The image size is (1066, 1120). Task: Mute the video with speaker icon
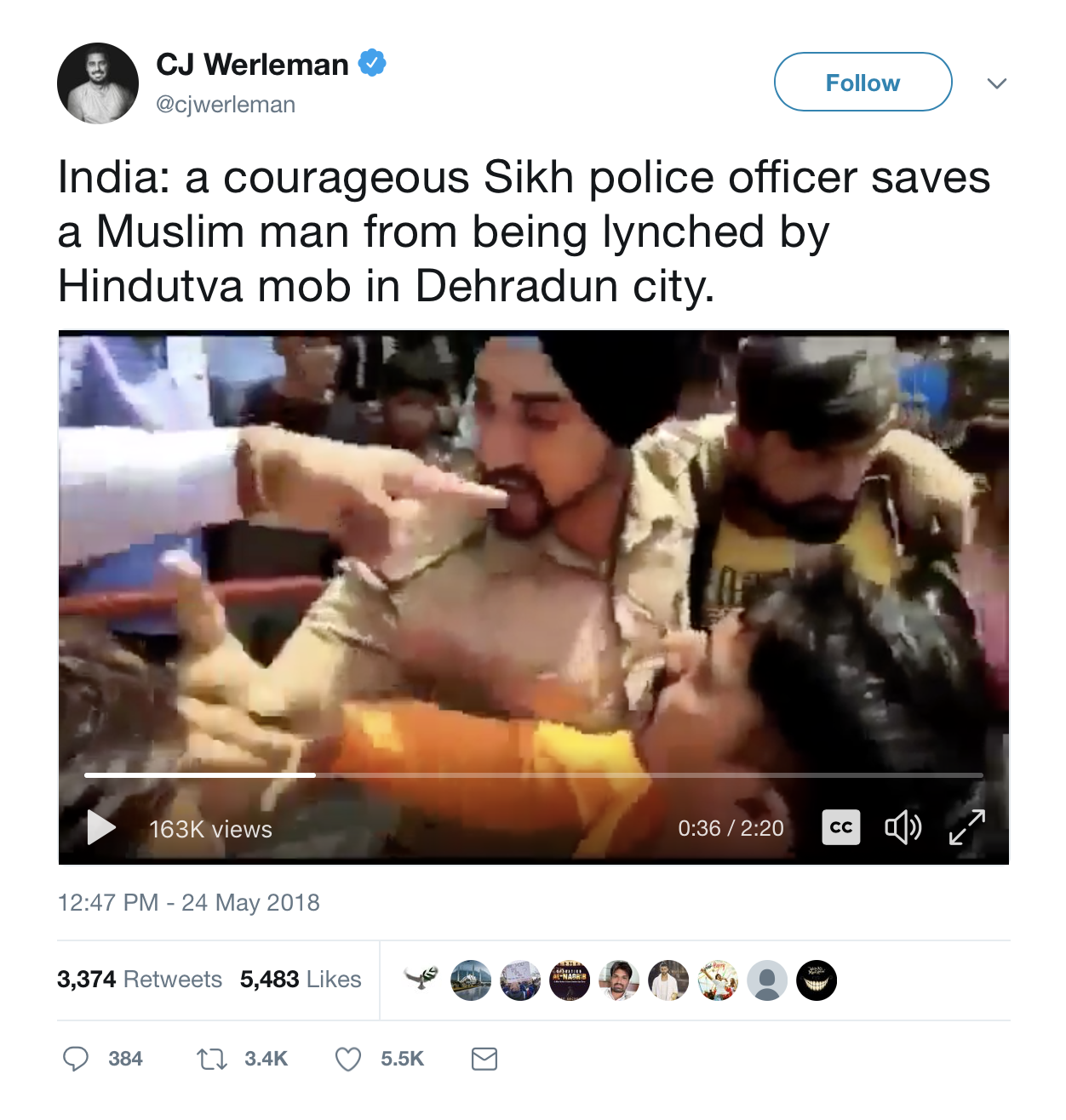pos(903,827)
